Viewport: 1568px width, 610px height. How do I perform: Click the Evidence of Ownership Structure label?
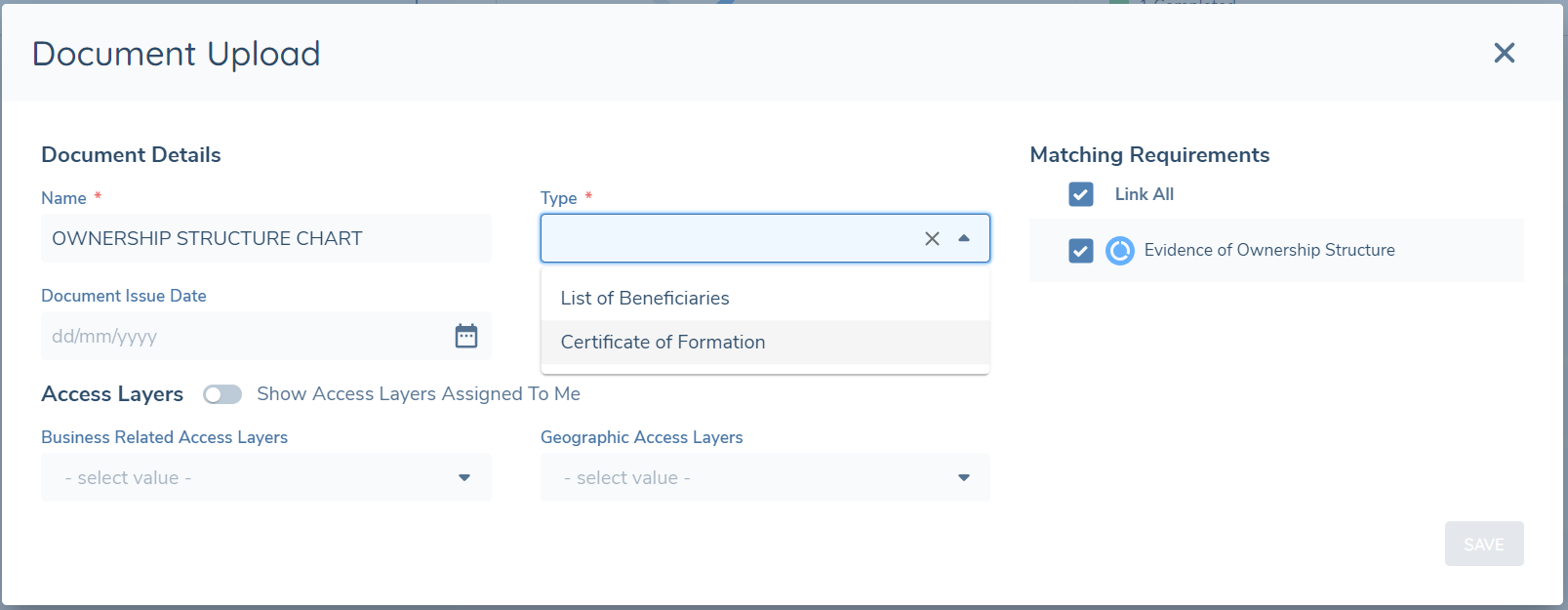(x=1268, y=251)
